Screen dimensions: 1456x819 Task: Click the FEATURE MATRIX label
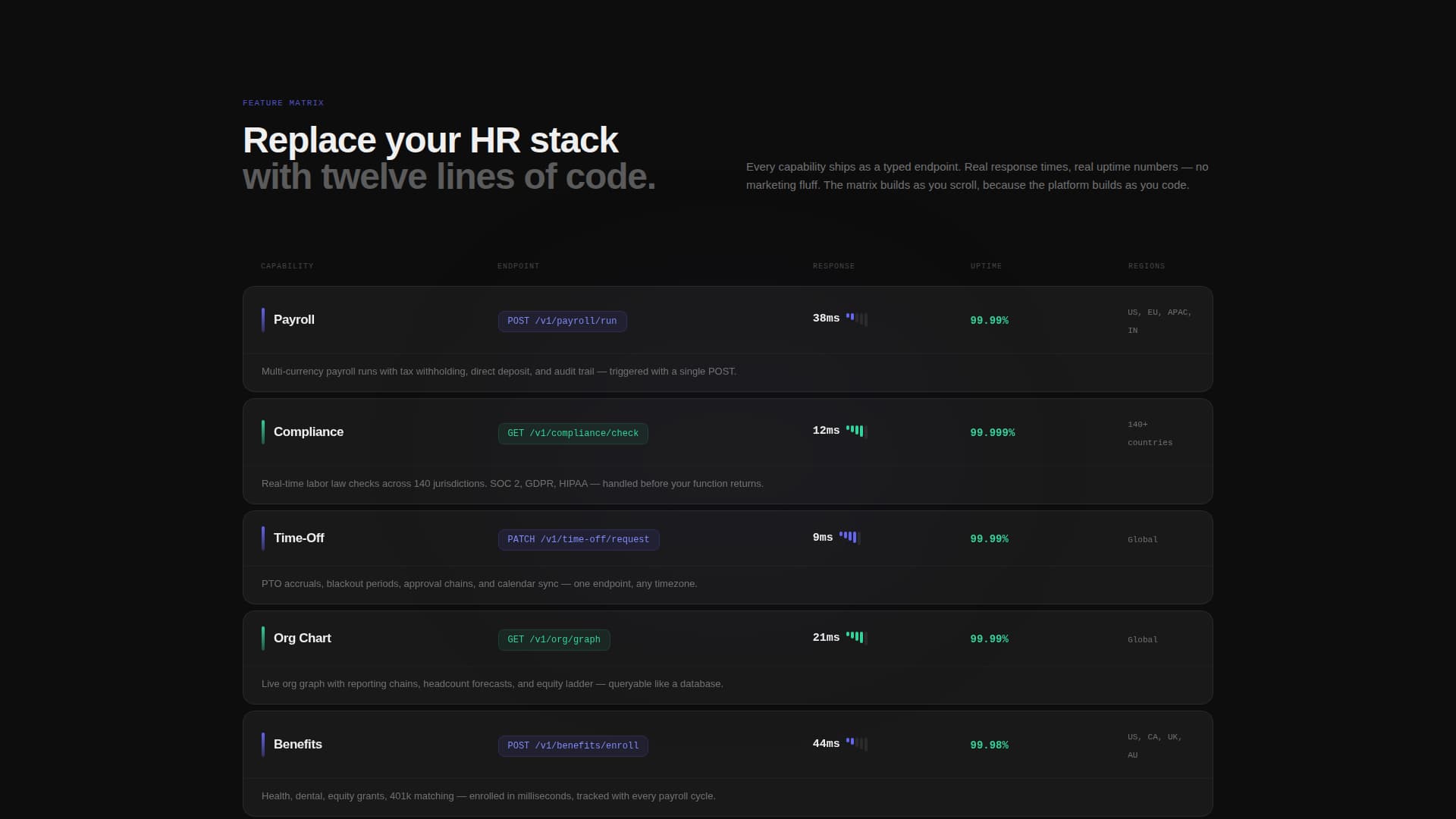point(283,102)
